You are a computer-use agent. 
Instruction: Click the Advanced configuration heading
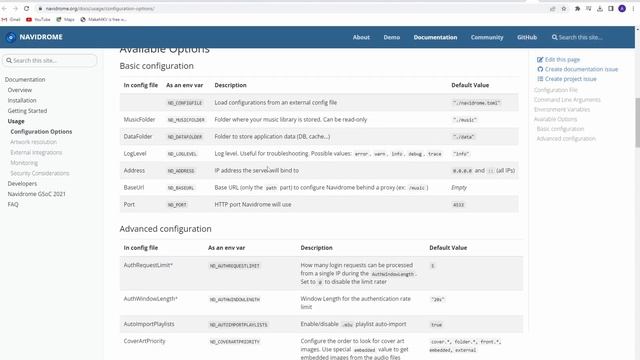click(165, 229)
